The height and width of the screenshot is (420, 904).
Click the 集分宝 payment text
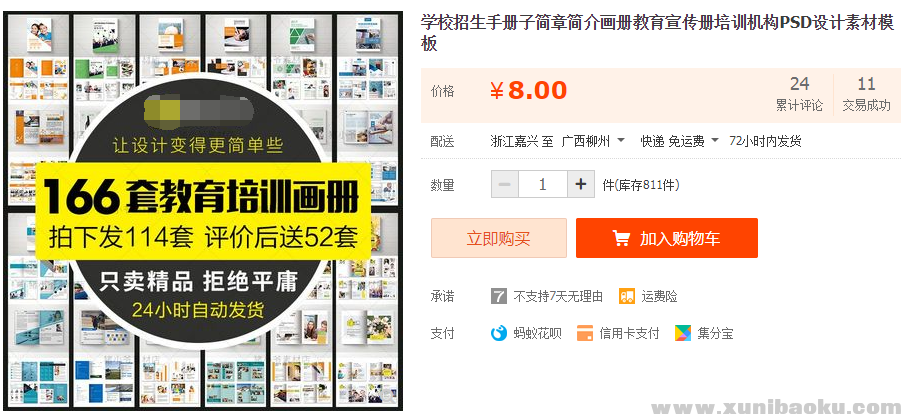(715, 333)
